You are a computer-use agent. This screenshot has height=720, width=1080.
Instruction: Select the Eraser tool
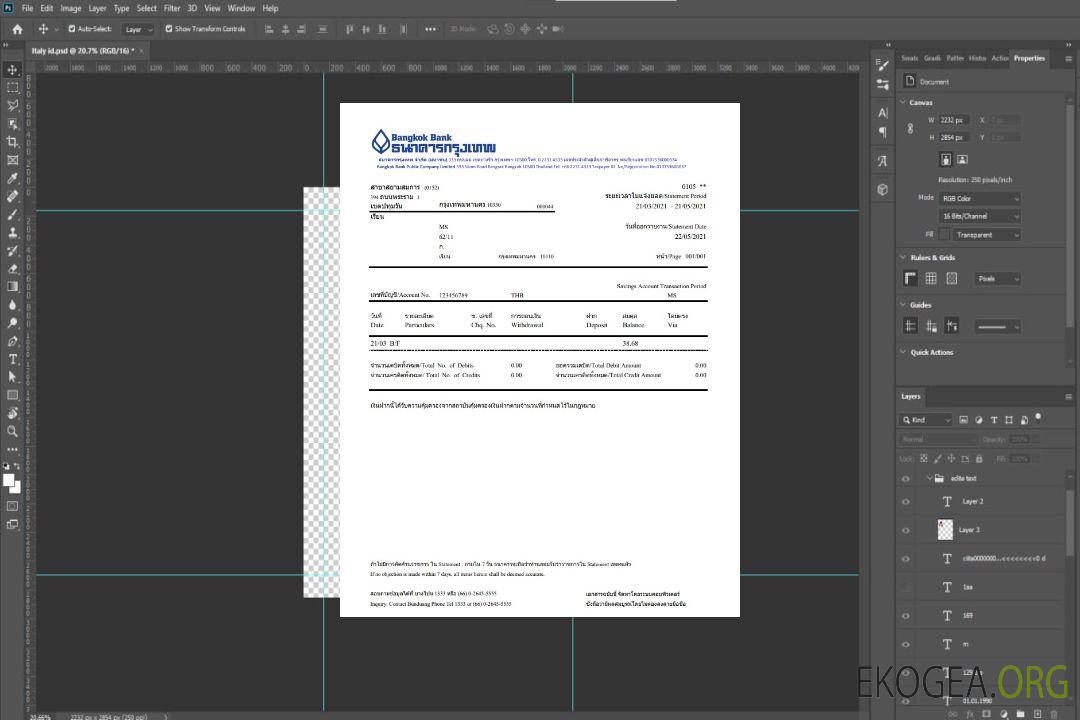(x=12, y=269)
